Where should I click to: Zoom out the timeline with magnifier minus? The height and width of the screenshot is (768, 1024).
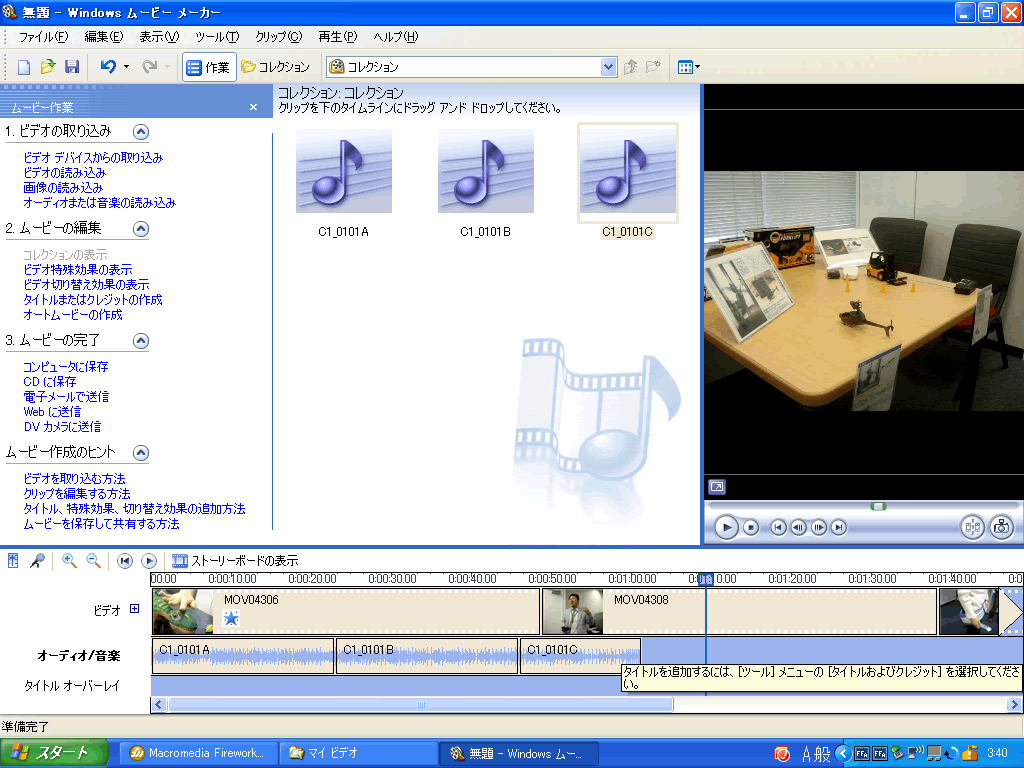click(x=93, y=561)
